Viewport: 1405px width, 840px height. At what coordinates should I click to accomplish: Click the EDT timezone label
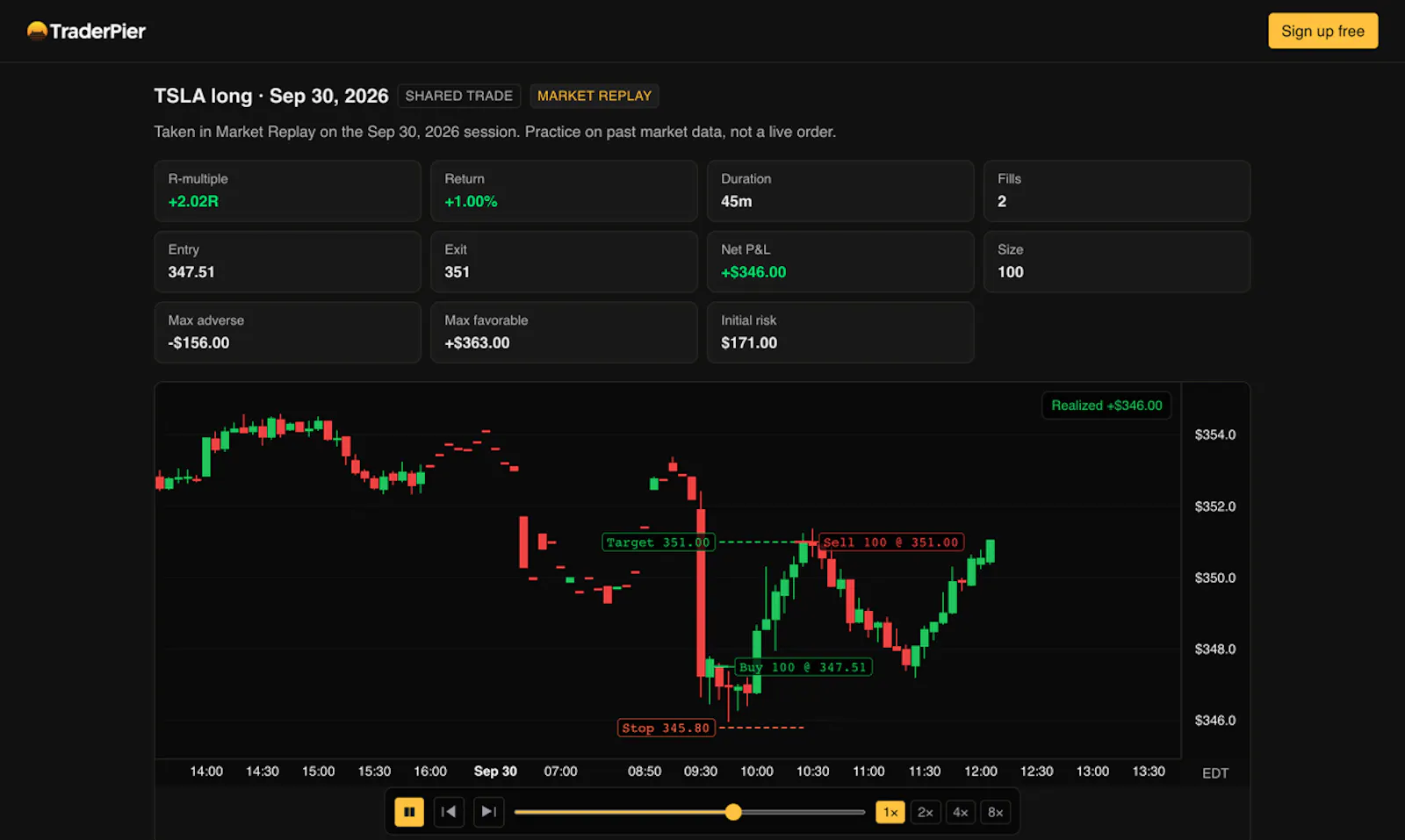pos(1215,773)
